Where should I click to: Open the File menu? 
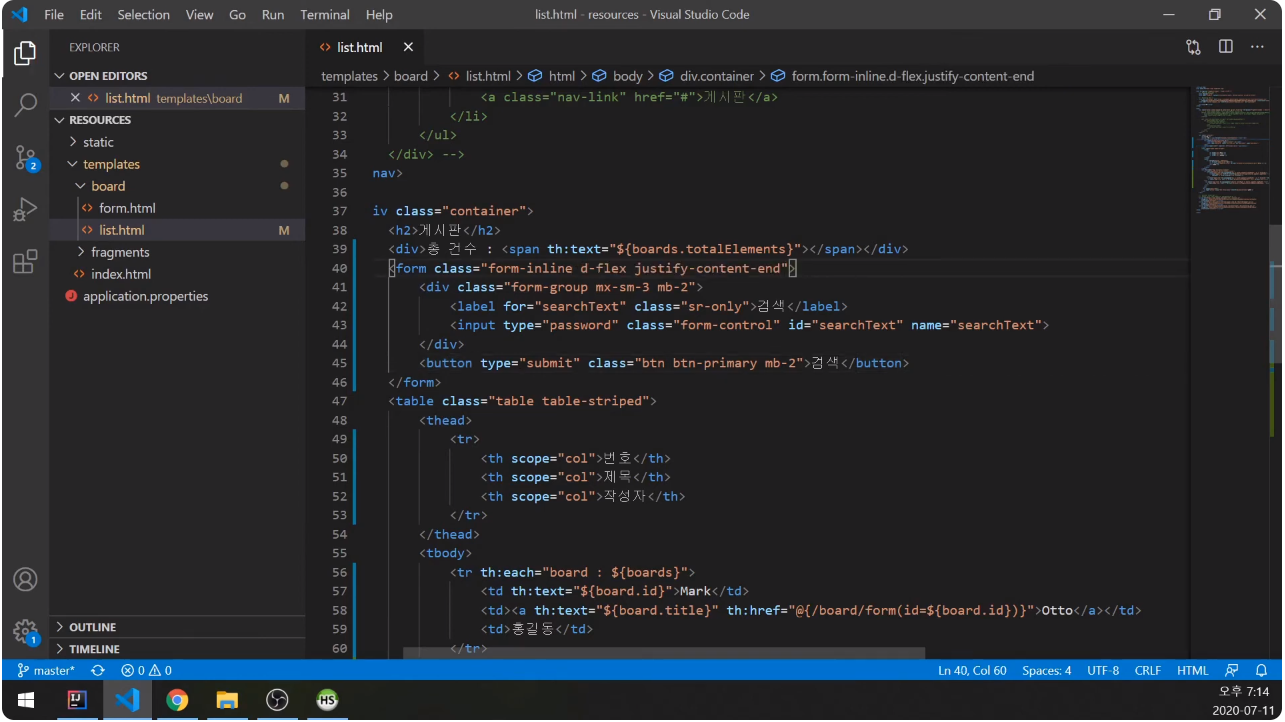[x=54, y=14]
